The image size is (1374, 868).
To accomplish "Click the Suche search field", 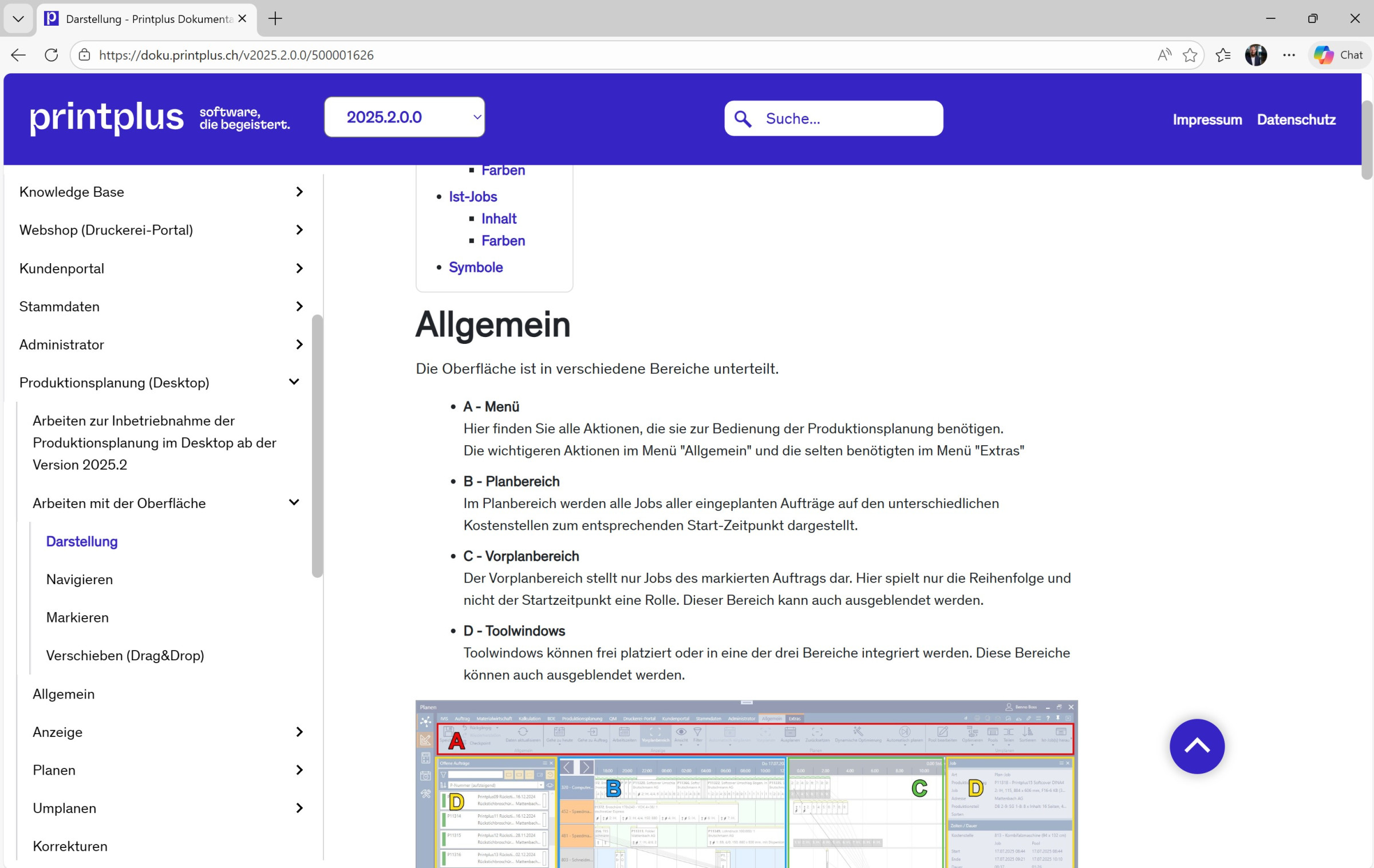I will tap(834, 118).
